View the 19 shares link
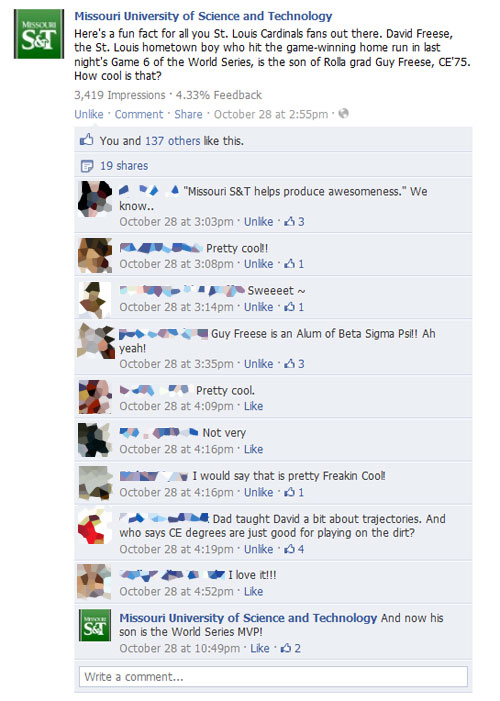This screenshot has height=701, width=500. point(124,166)
